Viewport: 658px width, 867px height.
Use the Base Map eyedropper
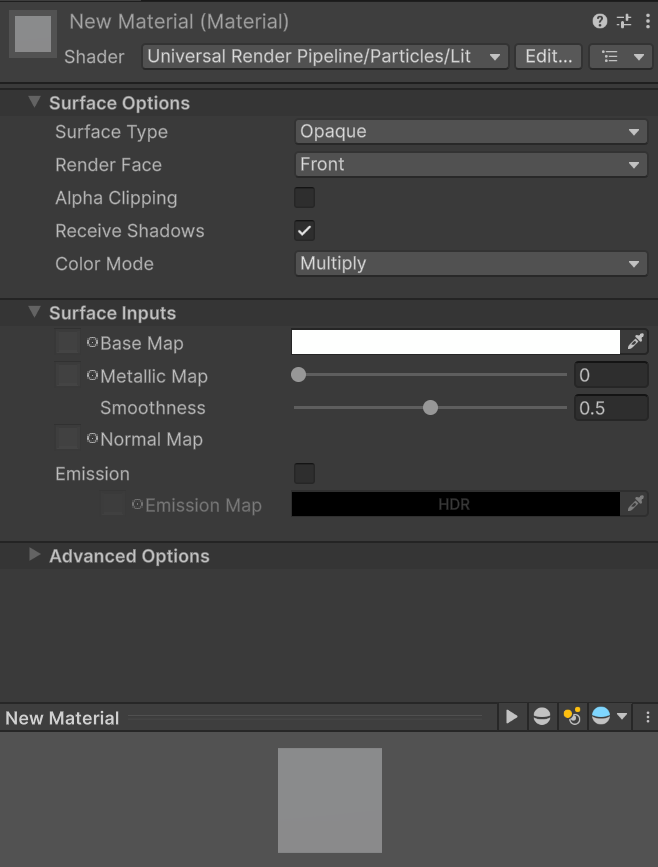(x=635, y=342)
